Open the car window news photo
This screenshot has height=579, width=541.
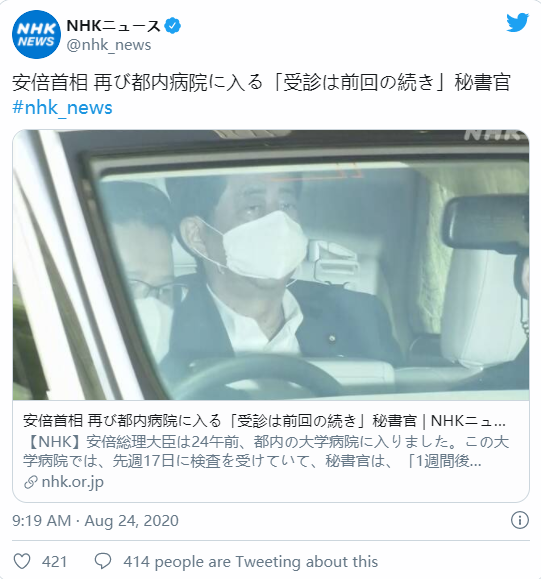tap(271, 265)
